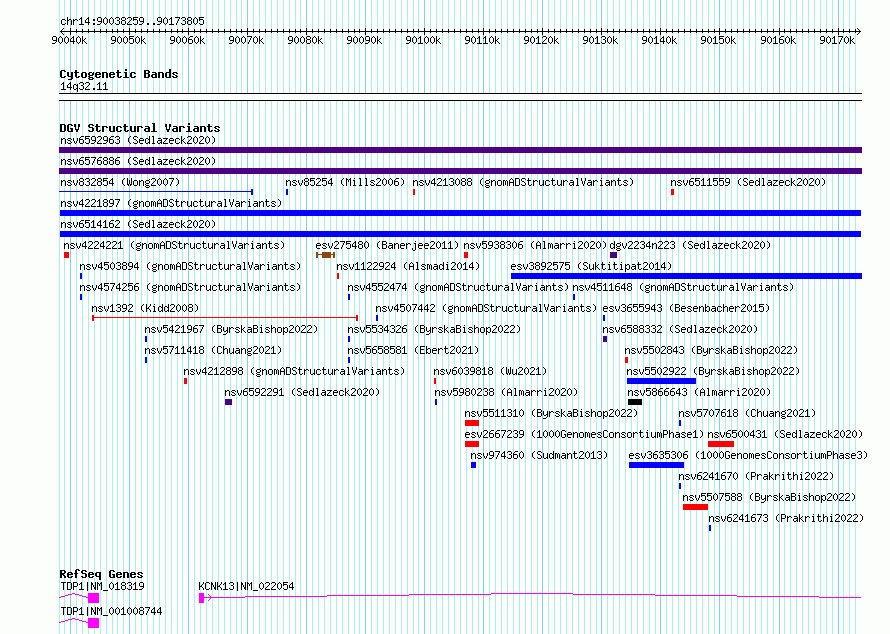Open nsv5980238 (Almarri2020) label

click(x=506, y=392)
